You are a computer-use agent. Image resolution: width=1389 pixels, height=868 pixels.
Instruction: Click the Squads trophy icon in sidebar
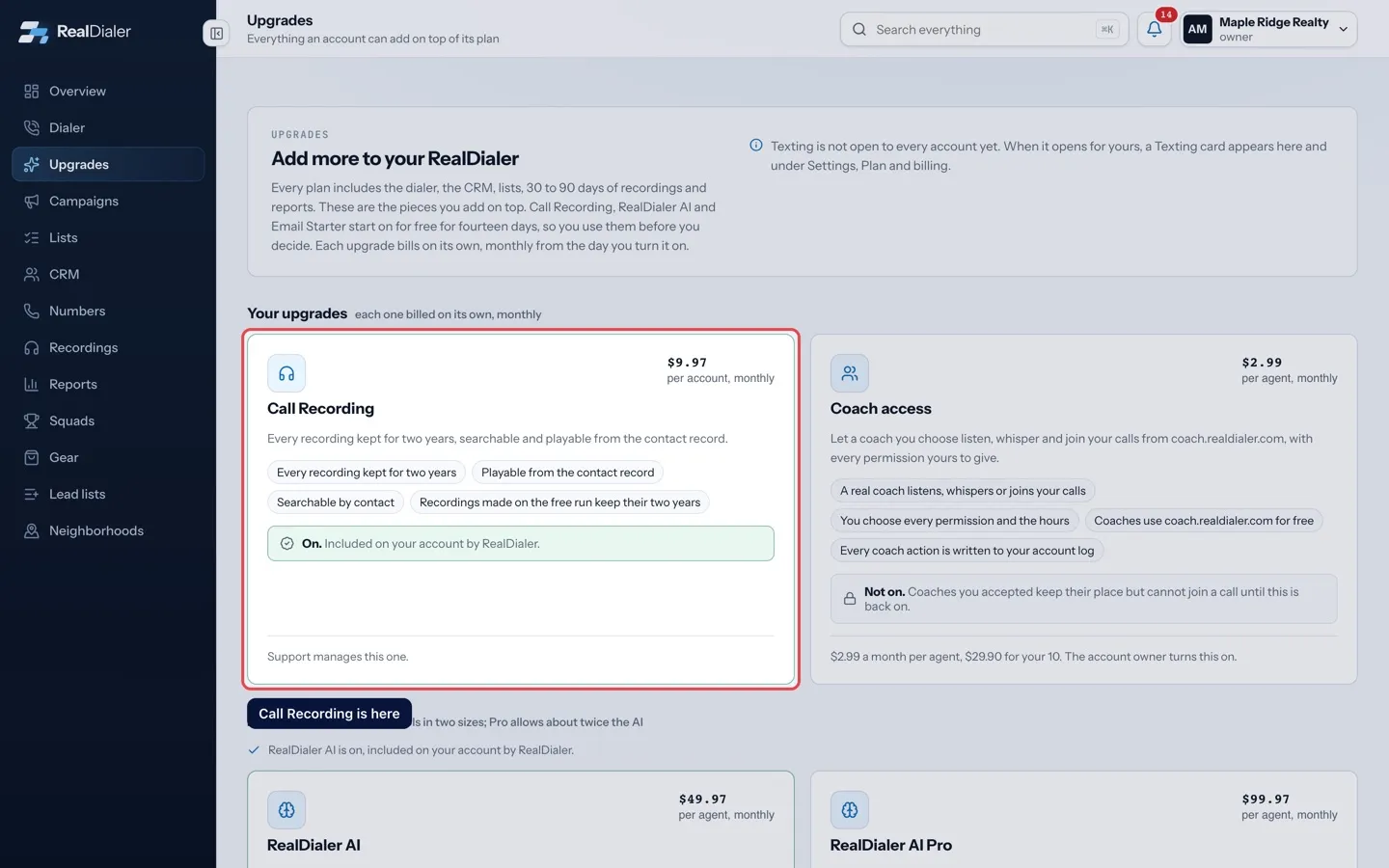click(x=32, y=421)
